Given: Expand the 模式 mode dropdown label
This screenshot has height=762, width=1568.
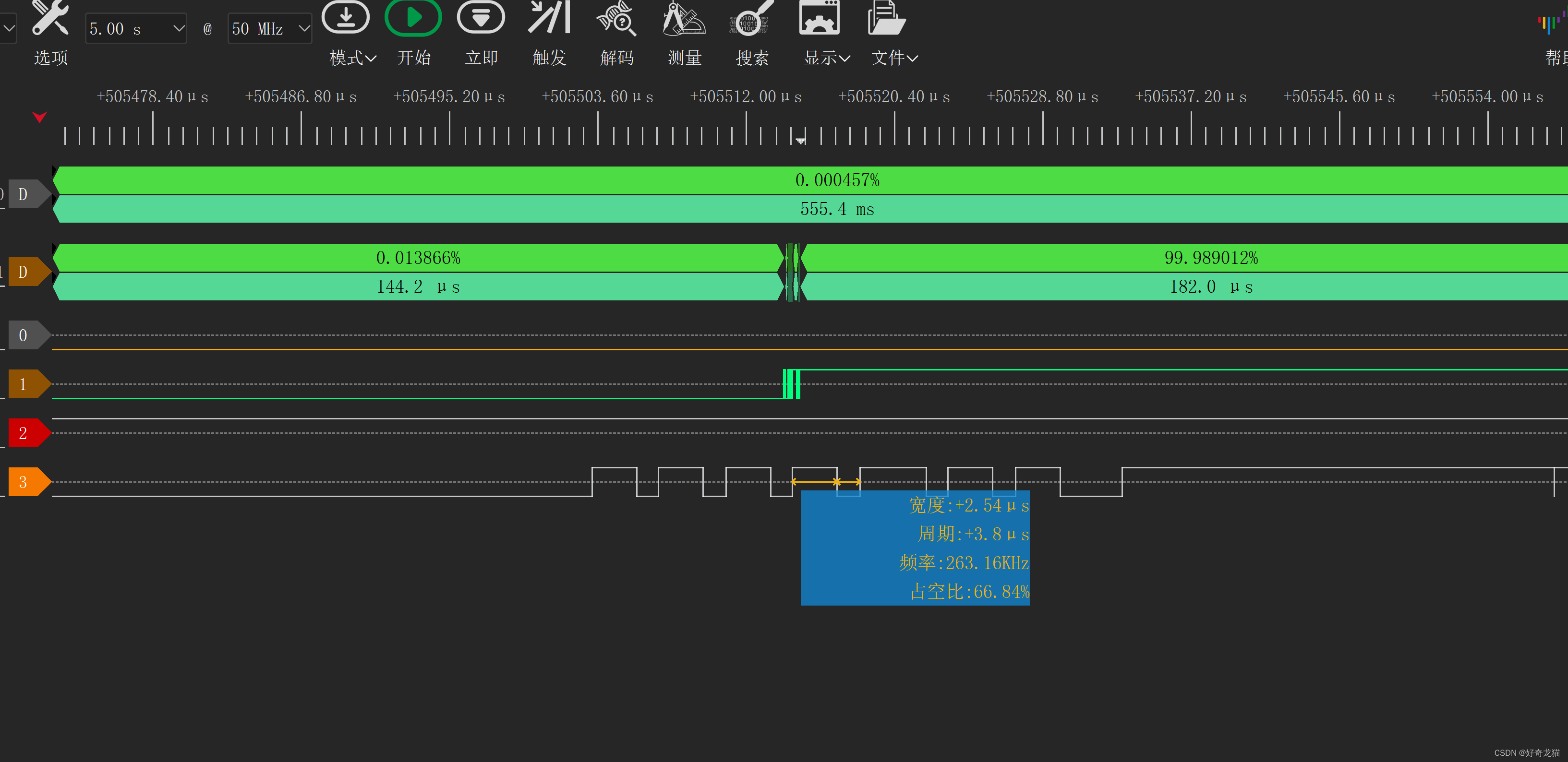Looking at the screenshot, I should point(353,58).
